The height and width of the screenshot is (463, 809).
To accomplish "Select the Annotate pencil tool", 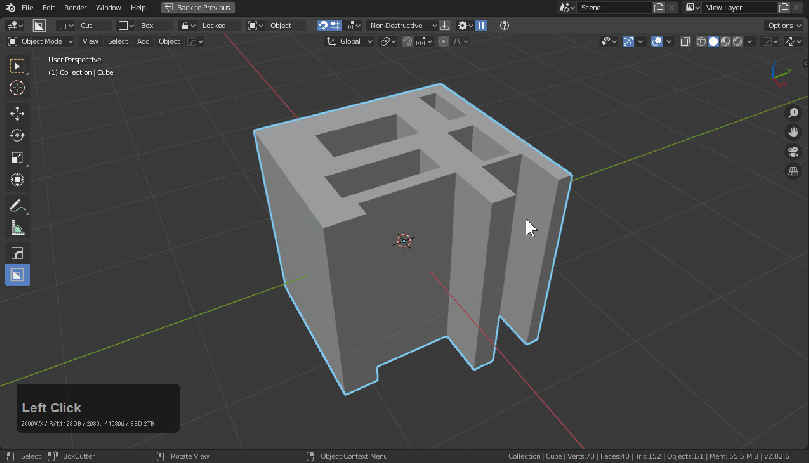I will coord(17,206).
